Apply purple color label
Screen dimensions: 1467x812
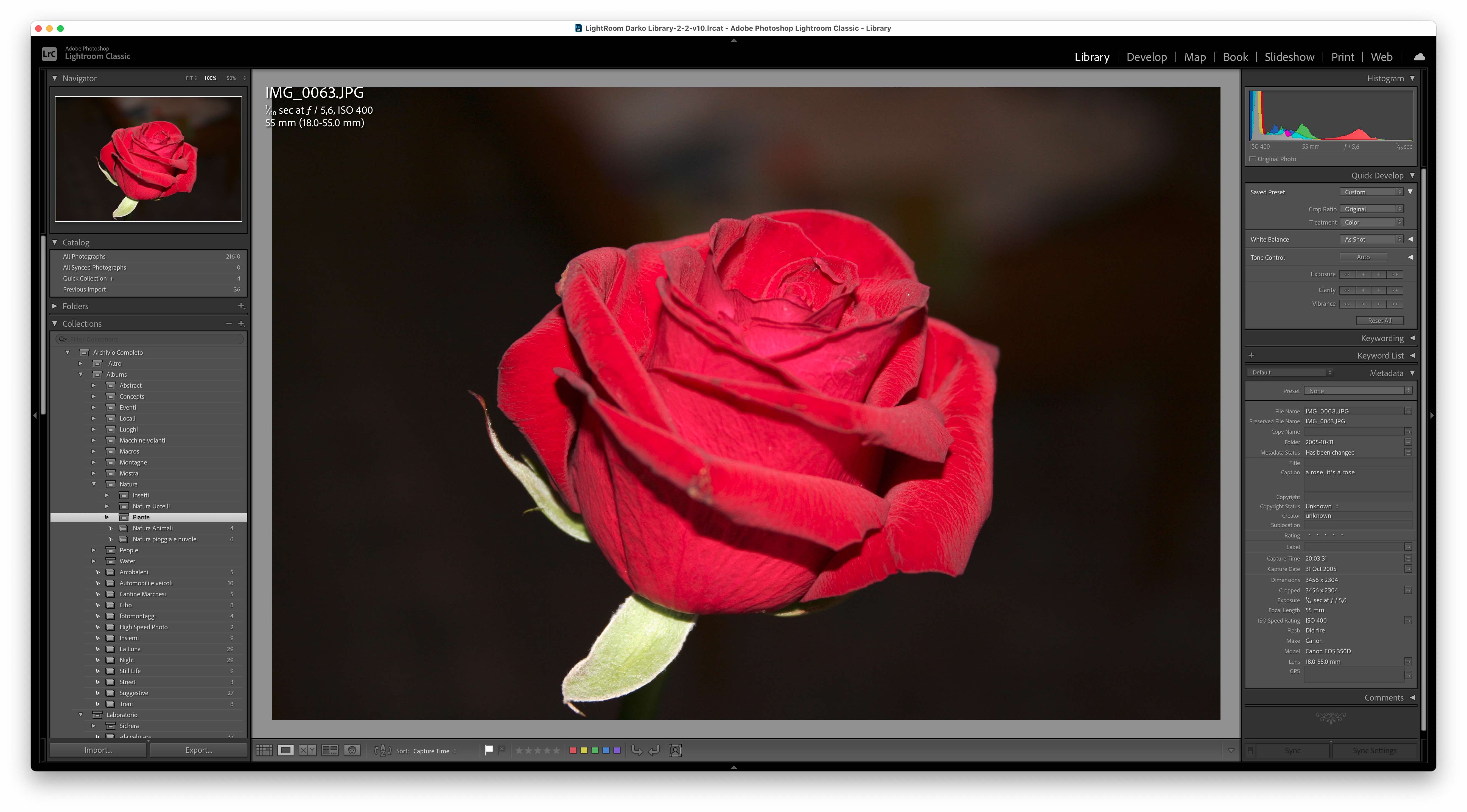click(x=617, y=751)
